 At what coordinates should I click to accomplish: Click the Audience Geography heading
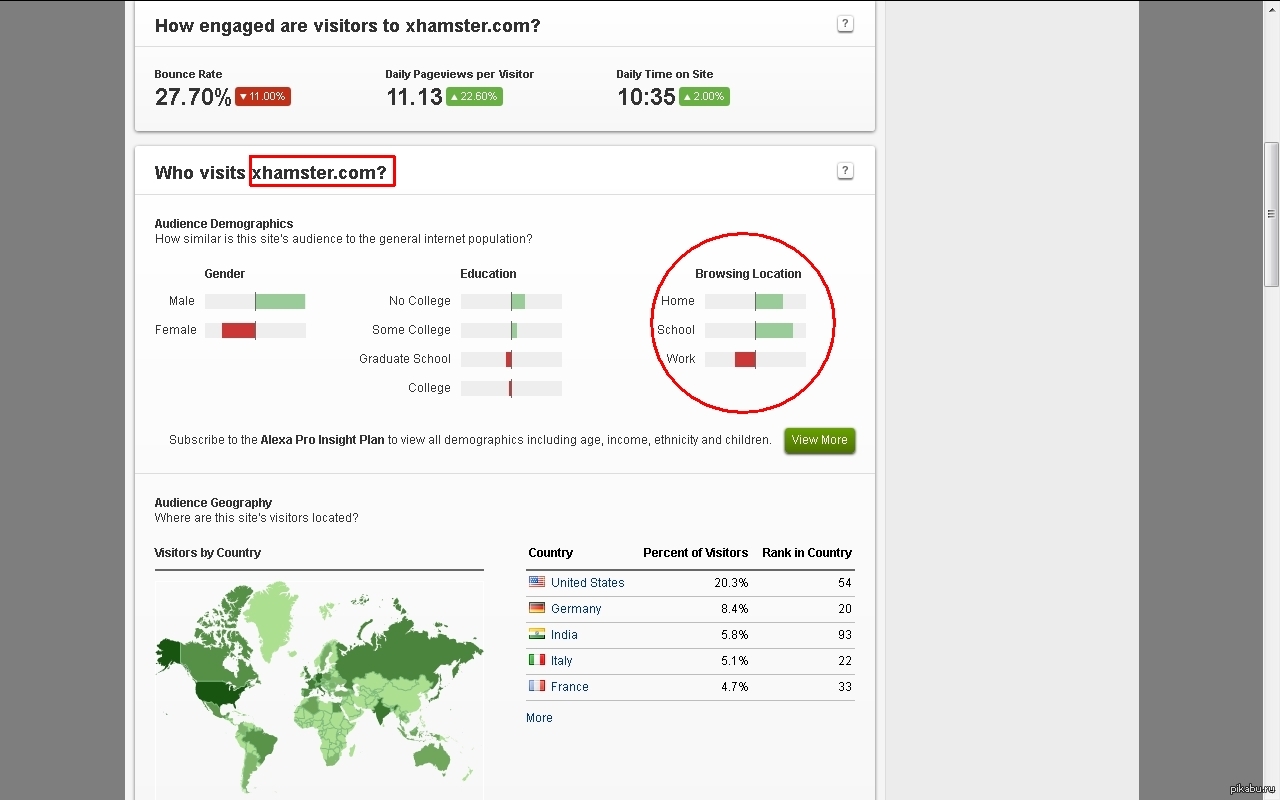point(213,503)
